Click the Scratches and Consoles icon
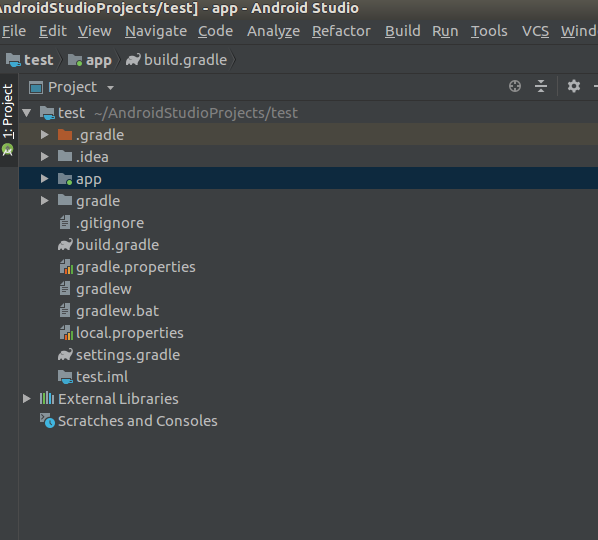Image resolution: width=598 pixels, height=540 pixels. point(47,421)
